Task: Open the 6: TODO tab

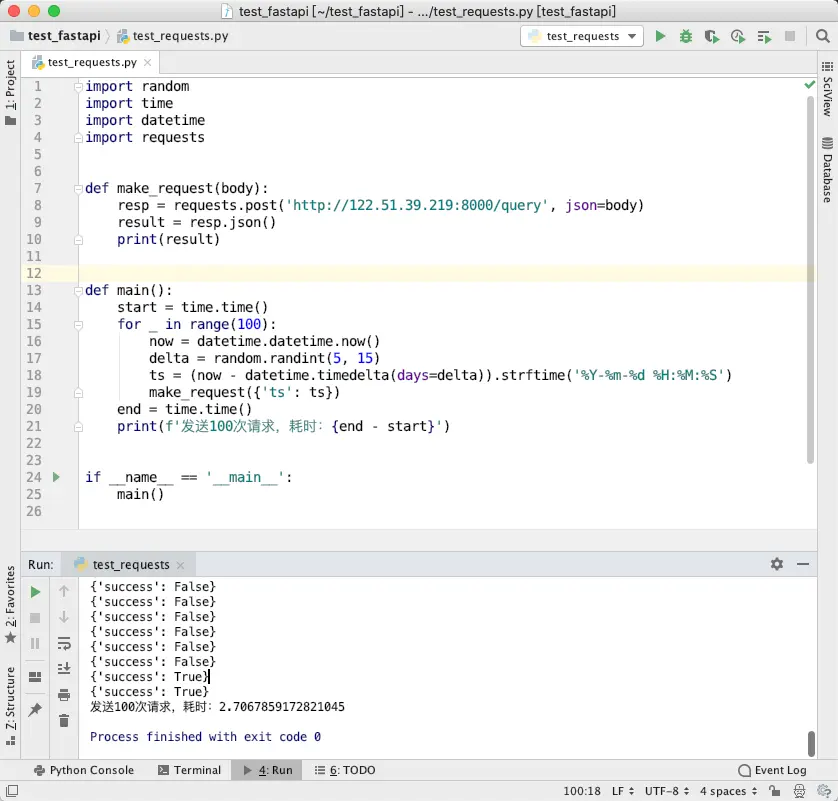Action: point(345,770)
